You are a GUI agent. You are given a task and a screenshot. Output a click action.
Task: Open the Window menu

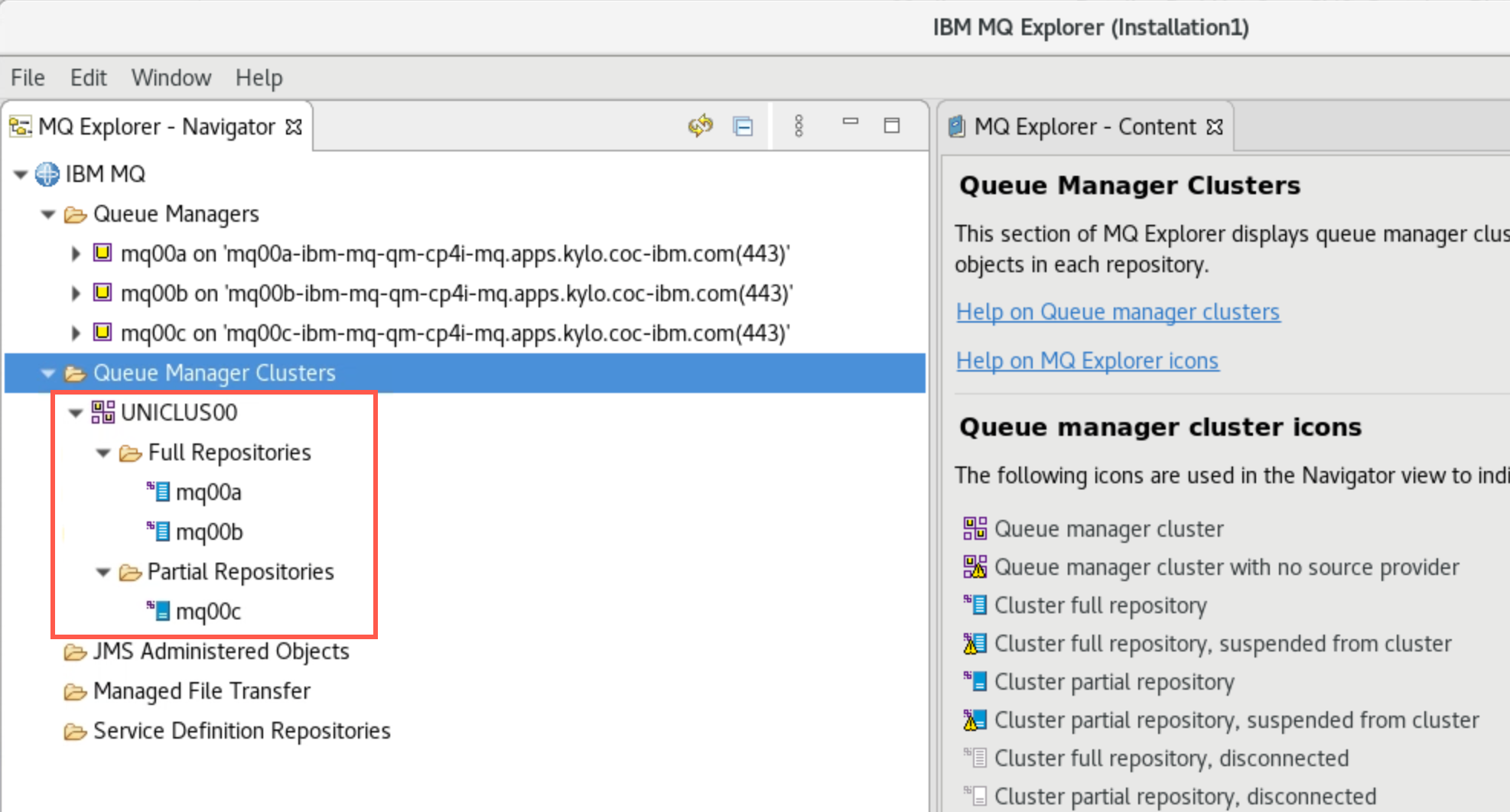click(171, 78)
